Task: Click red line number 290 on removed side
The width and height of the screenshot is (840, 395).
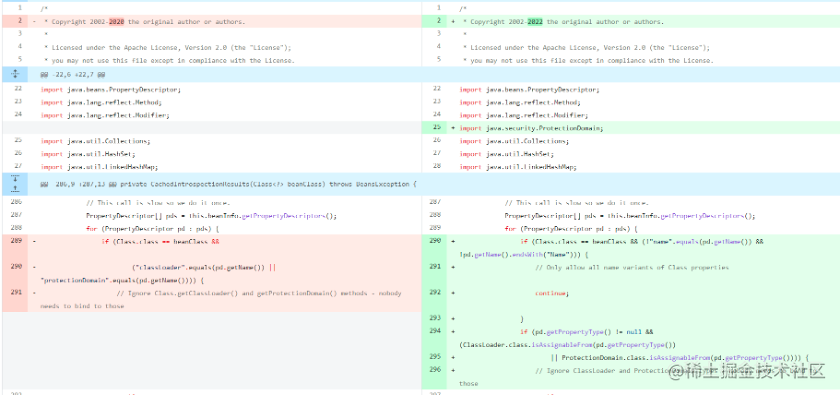Action: [17, 267]
